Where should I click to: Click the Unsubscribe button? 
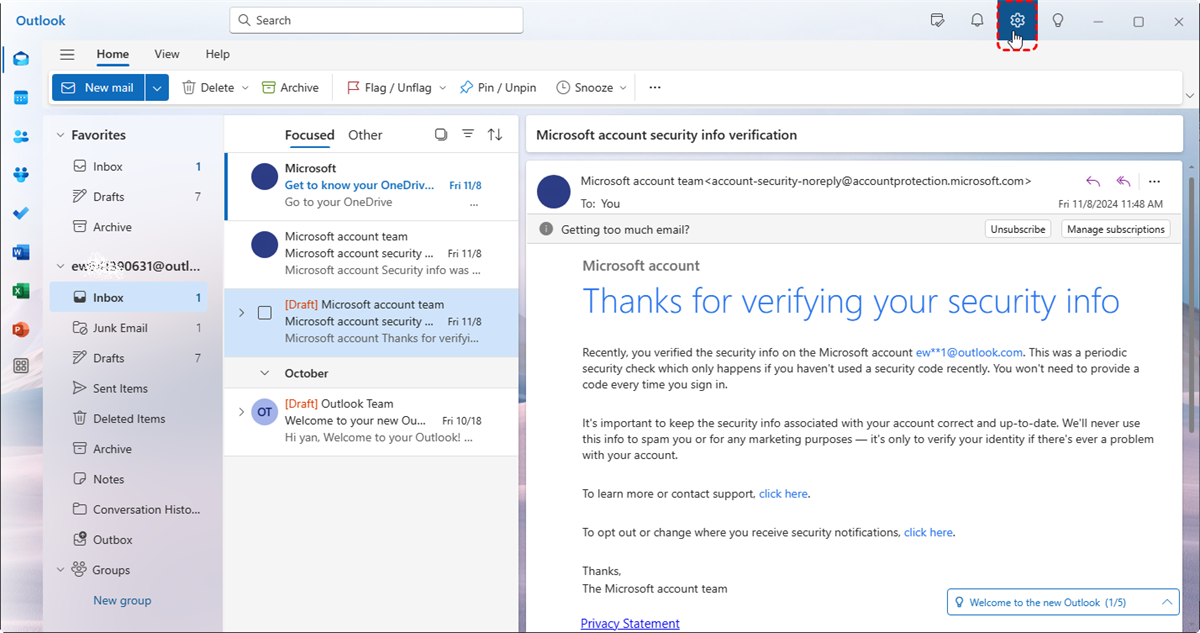pos(1017,229)
